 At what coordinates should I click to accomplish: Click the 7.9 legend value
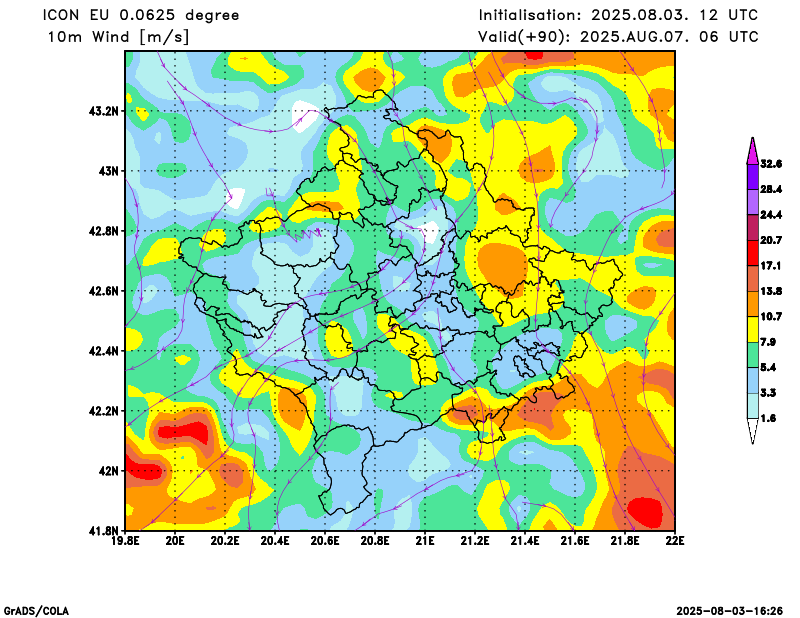(768, 342)
